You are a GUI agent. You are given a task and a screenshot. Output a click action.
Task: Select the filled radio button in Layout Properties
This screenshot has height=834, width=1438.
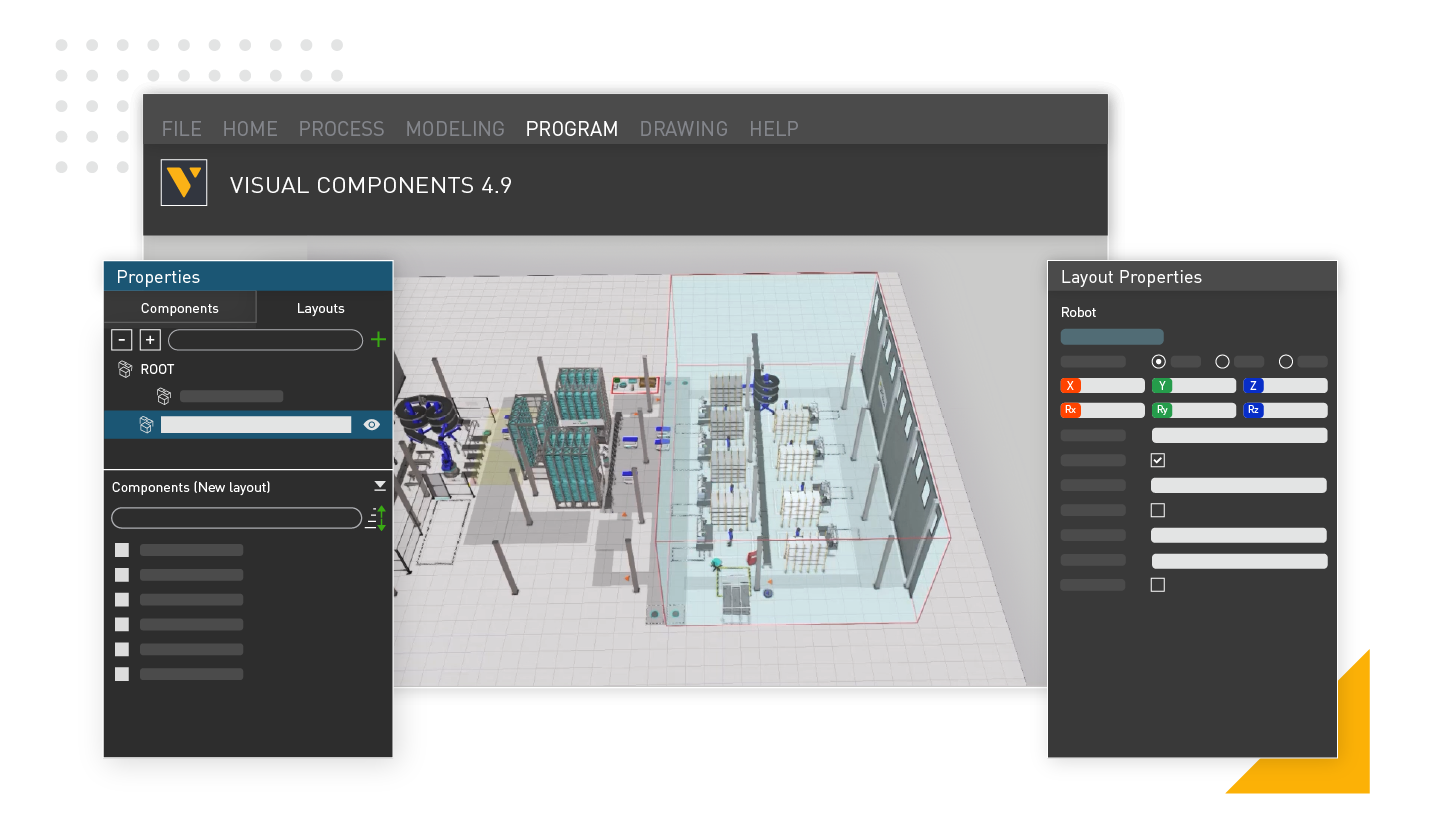pyautogui.click(x=1159, y=361)
